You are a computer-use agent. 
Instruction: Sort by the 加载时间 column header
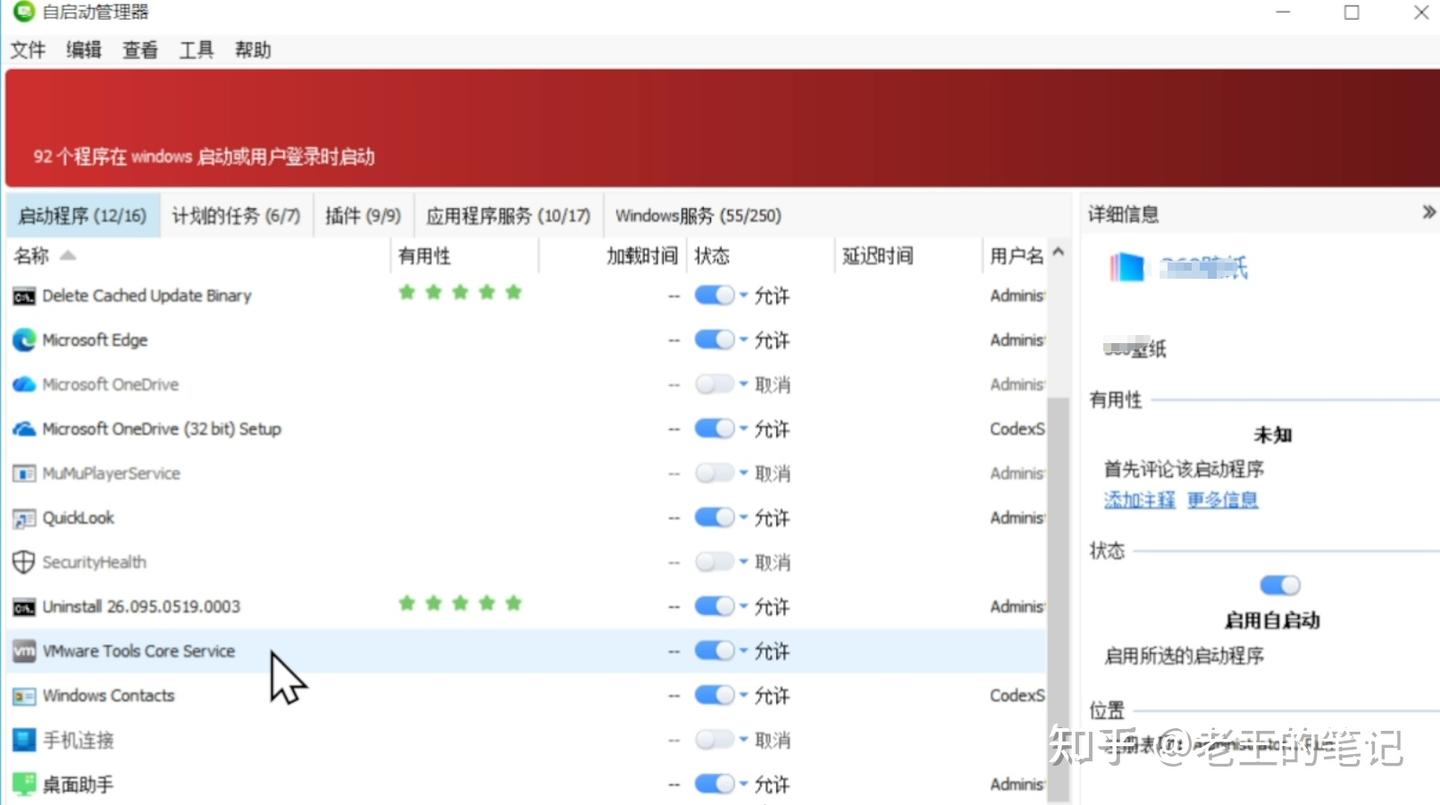[612, 256]
